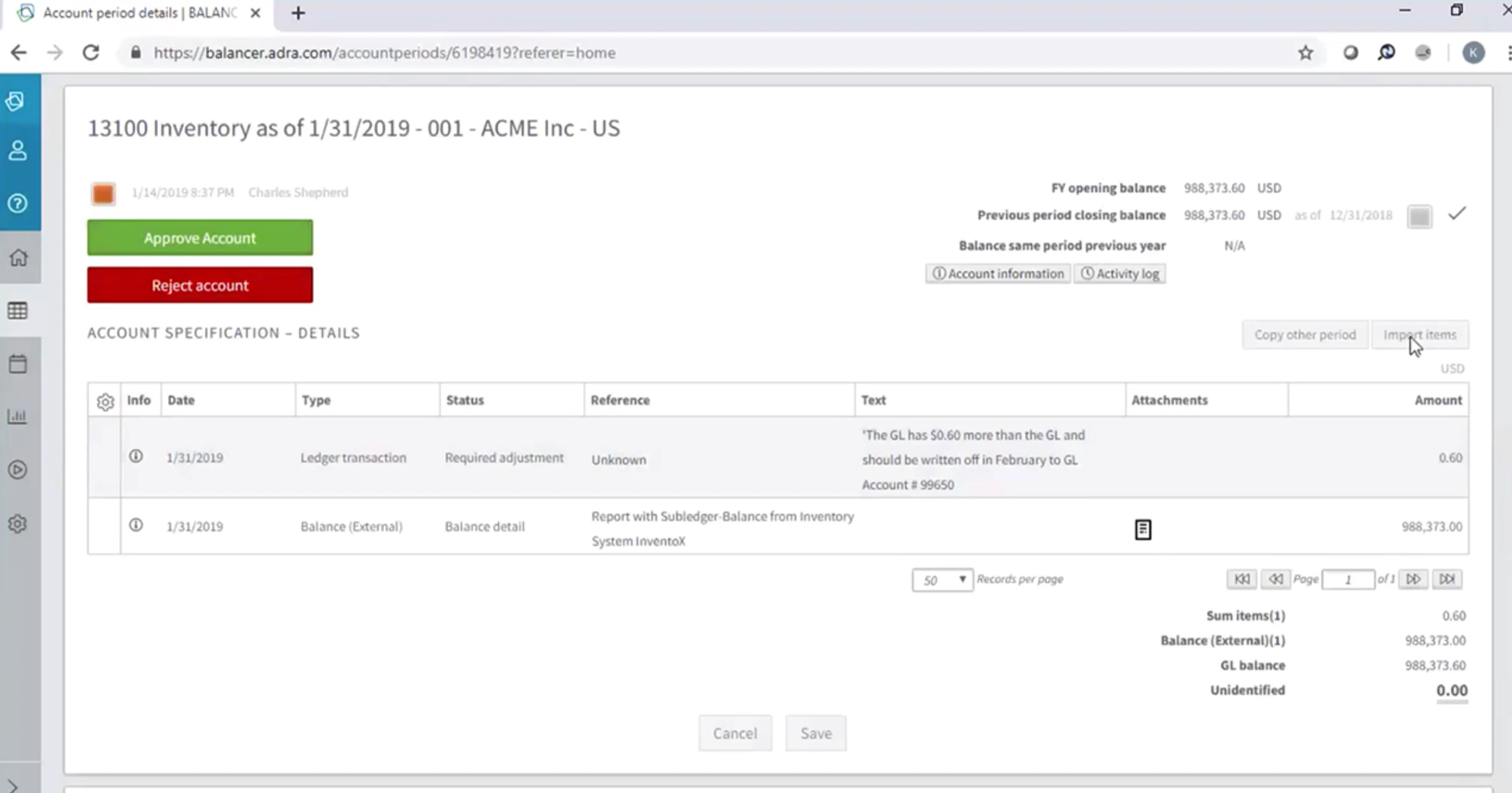The width and height of the screenshot is (1512, 793).
Task: Open the bar chart reports sidebar icon
Action: point(17,416)
